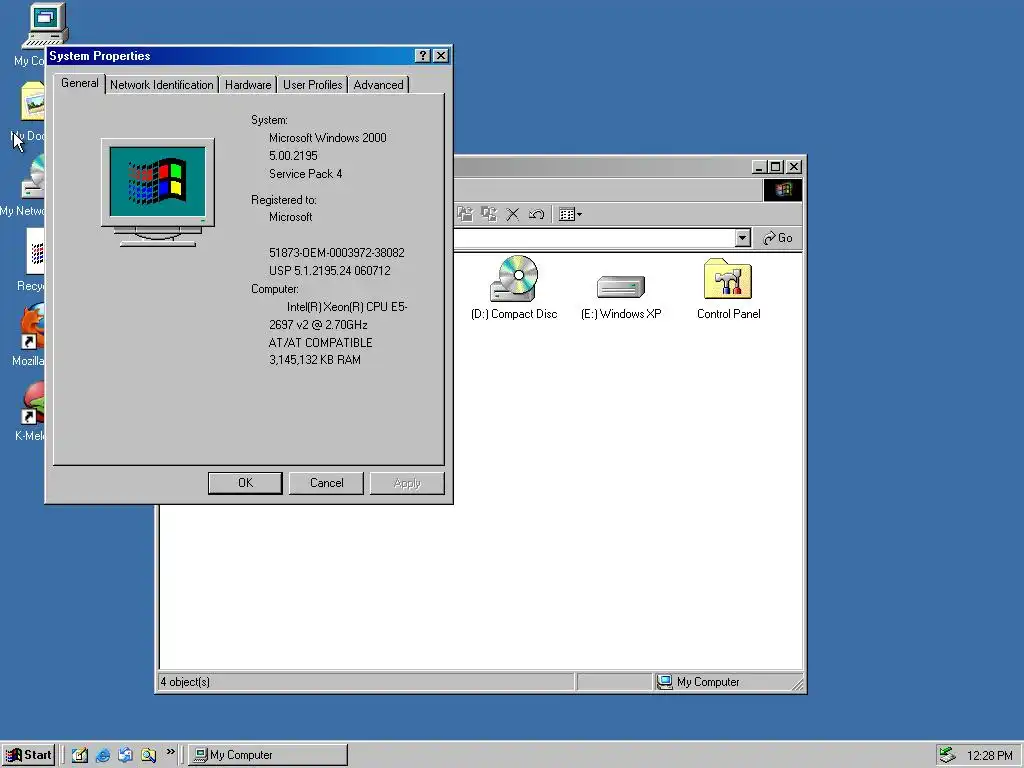
Task: Confirm System Properties with OK
Action: point(246,483)
